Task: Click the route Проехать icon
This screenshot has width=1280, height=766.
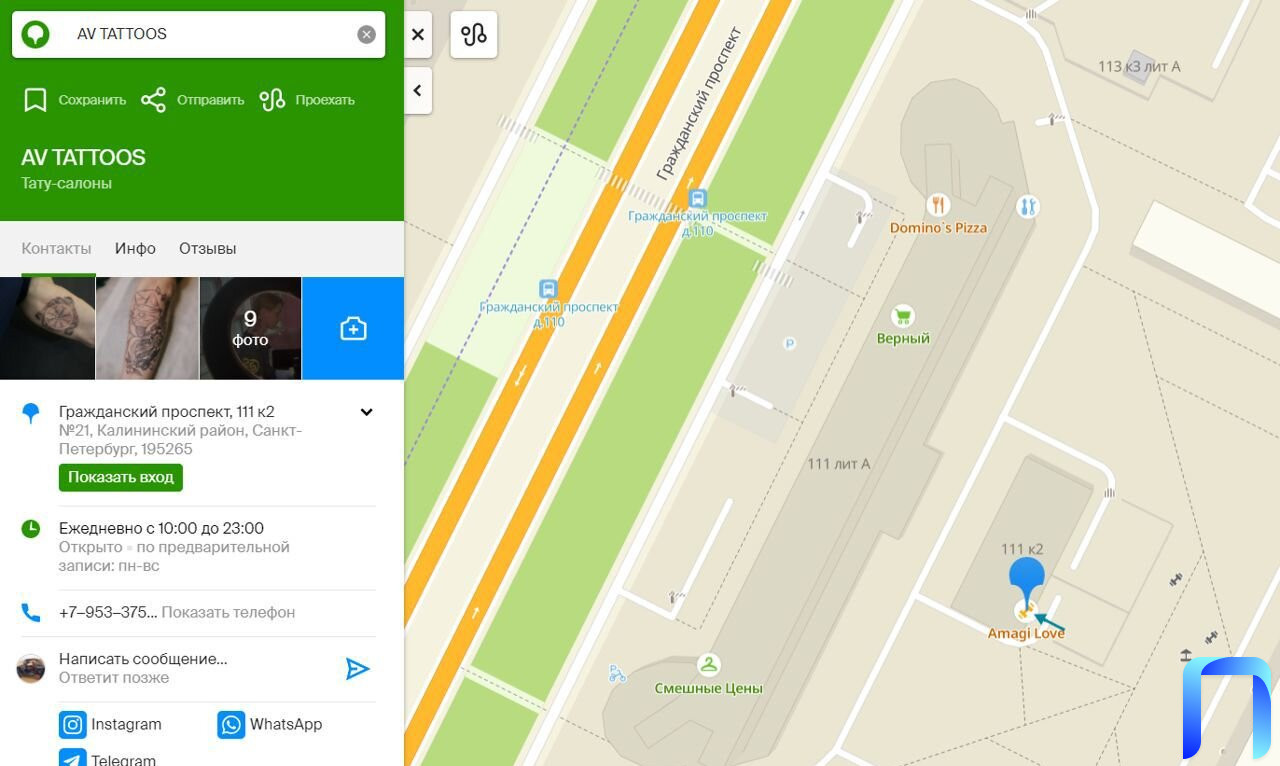Action: pyautogui.click(x=272, y=100)
